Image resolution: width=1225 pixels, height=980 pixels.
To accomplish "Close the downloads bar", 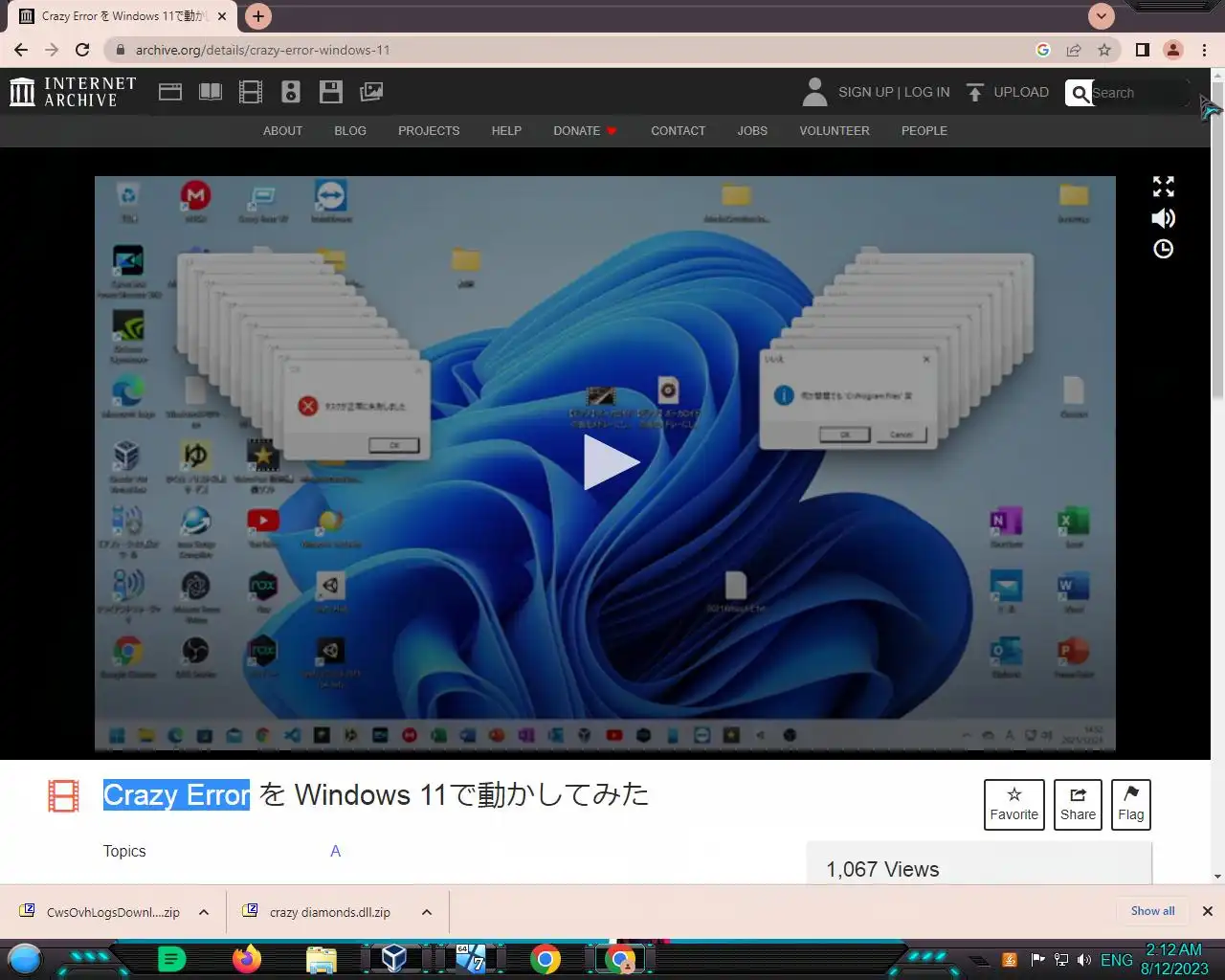I will click(1208, 911).
